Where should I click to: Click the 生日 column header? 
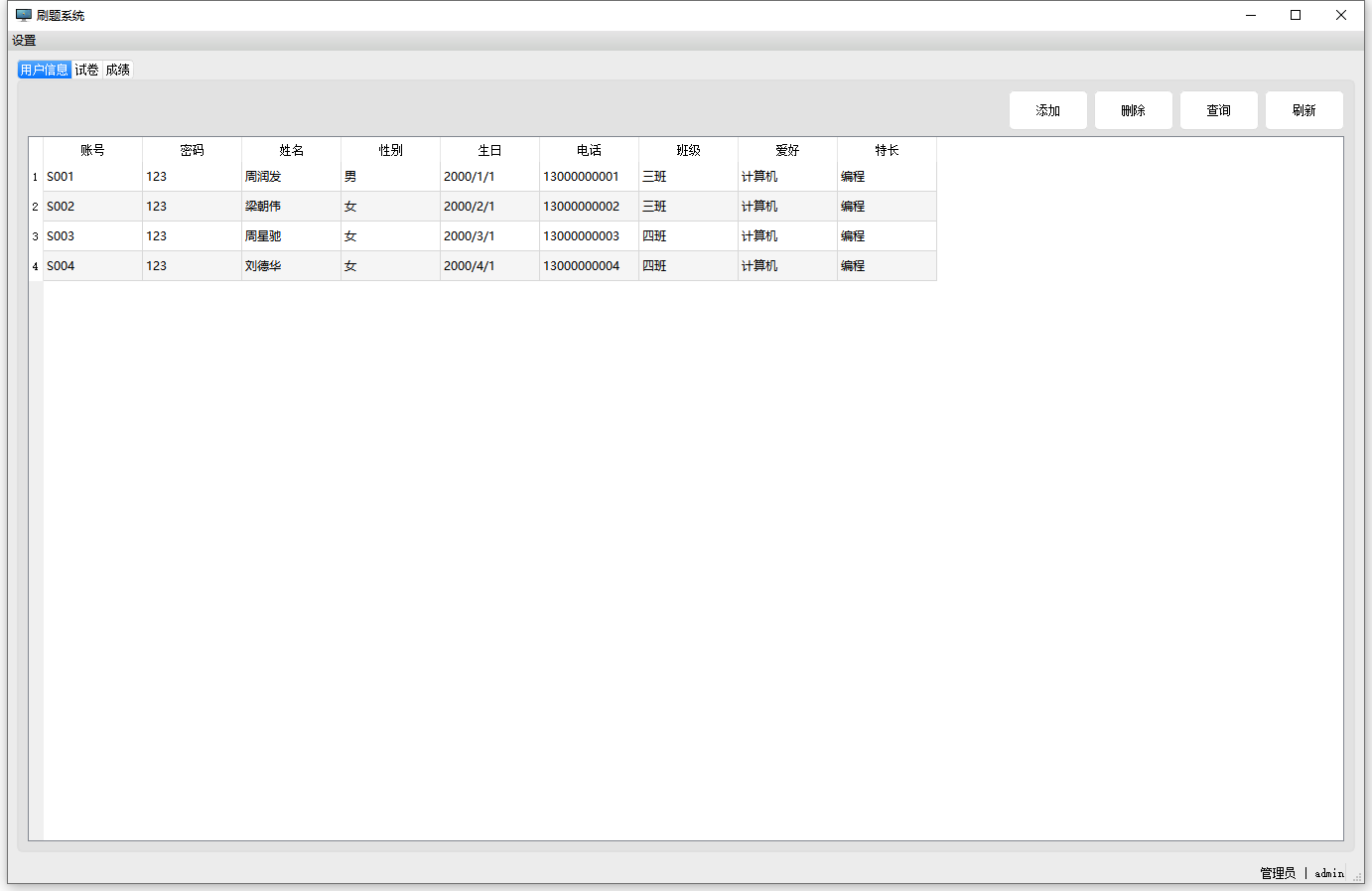click(489, 150)
